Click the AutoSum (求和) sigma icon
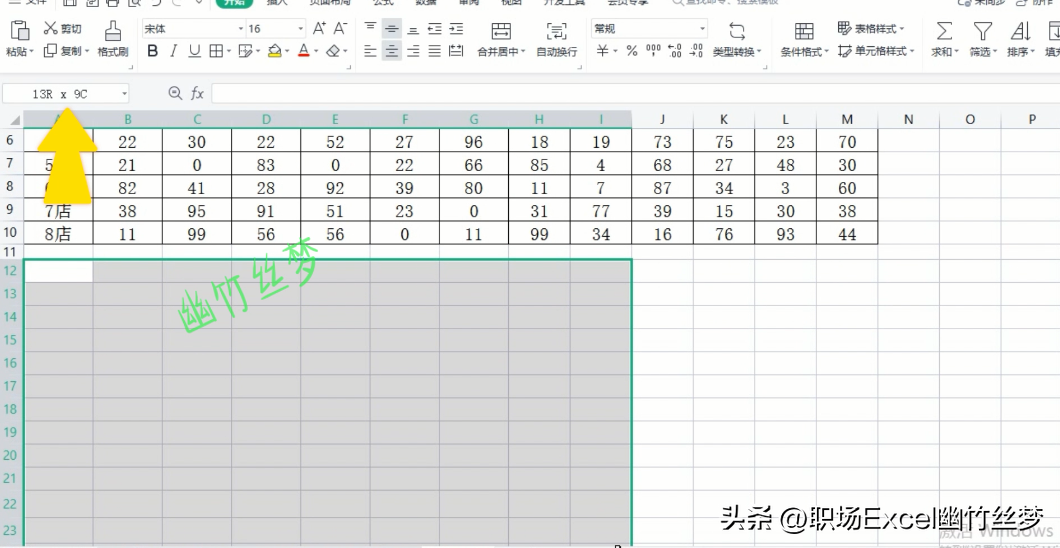Viewport: 1060px width, 548px height. coord(944,30)
